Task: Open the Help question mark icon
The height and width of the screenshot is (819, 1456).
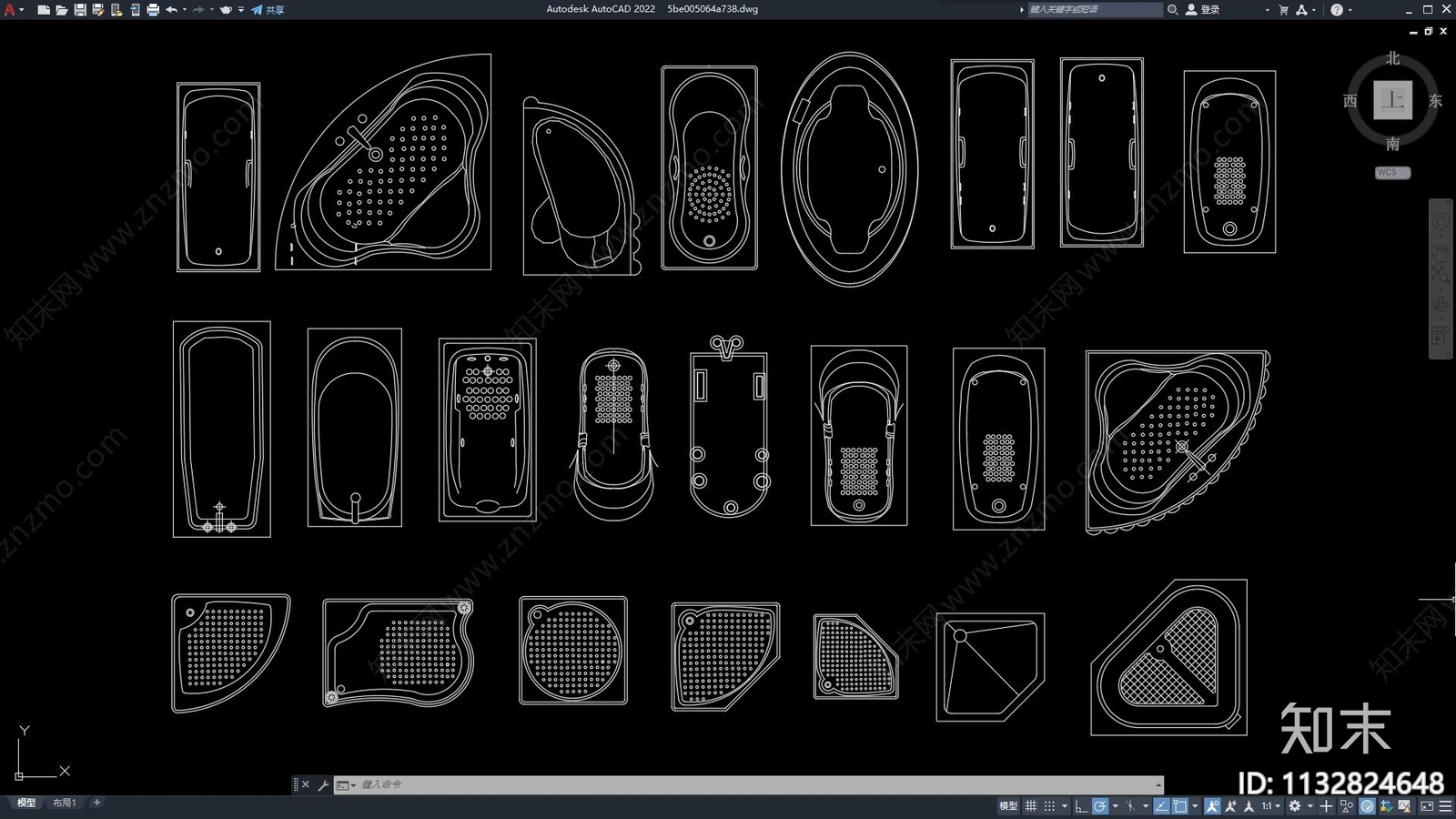Action: tap(1337, 9)
